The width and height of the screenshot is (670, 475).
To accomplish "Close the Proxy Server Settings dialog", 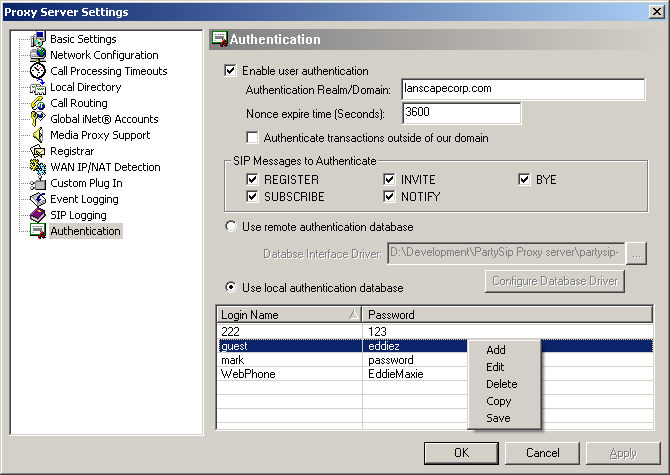I will [x=657, y=12].
